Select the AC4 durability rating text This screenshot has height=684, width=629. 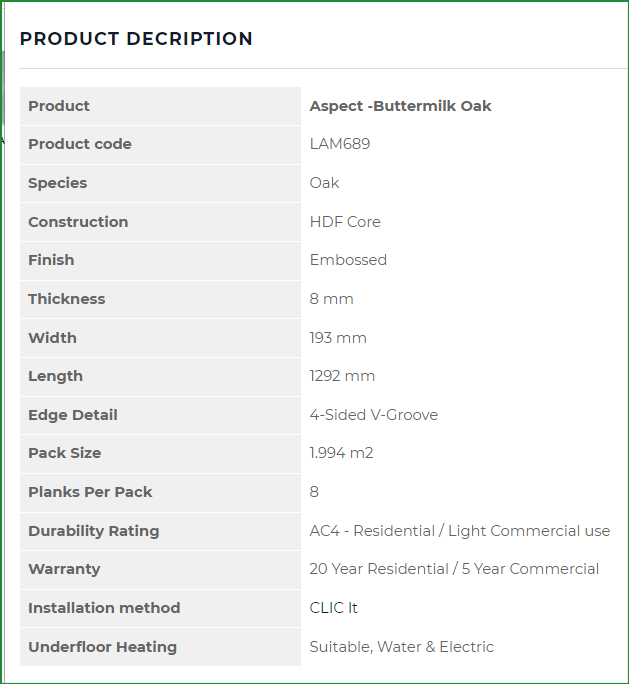pos(460,531)
